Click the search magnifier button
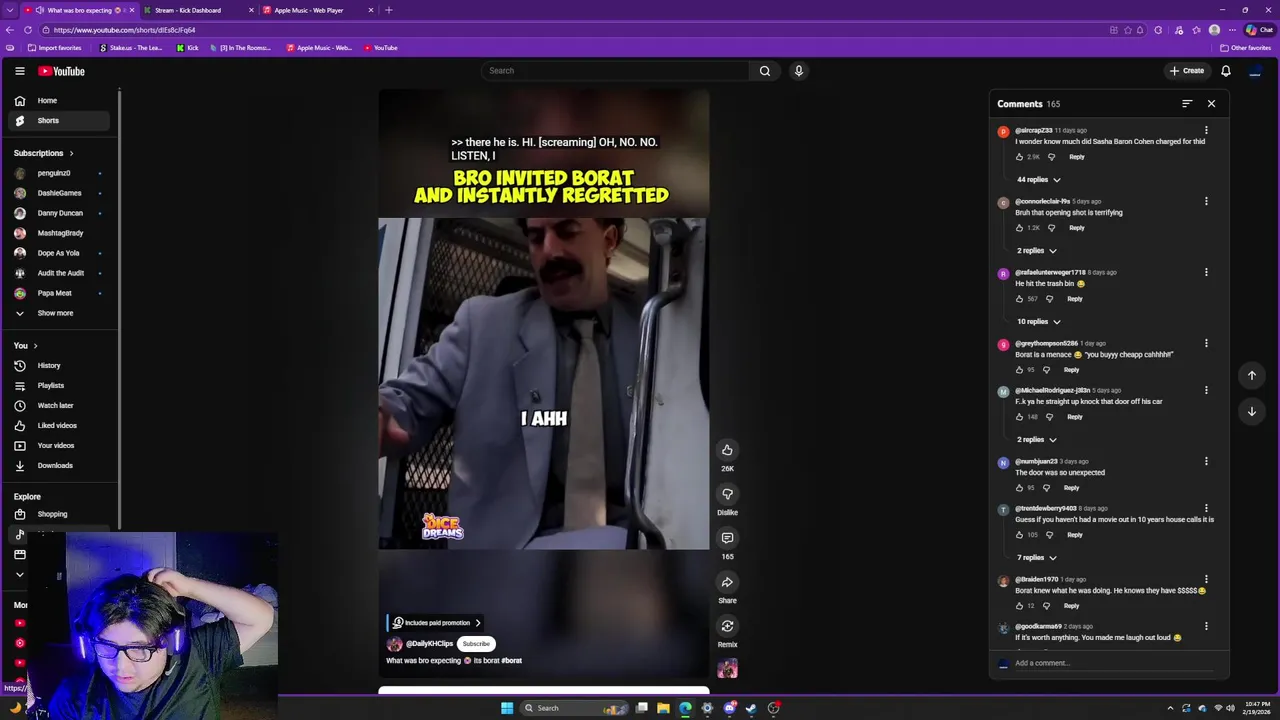 765,71
